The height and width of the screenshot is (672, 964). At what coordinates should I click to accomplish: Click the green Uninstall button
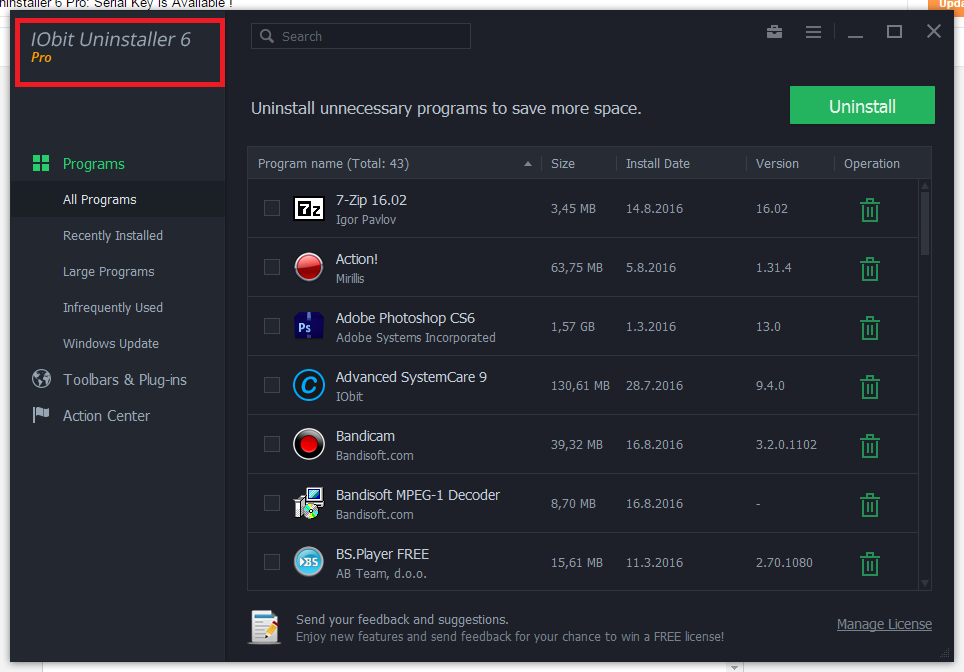point(862,106)
